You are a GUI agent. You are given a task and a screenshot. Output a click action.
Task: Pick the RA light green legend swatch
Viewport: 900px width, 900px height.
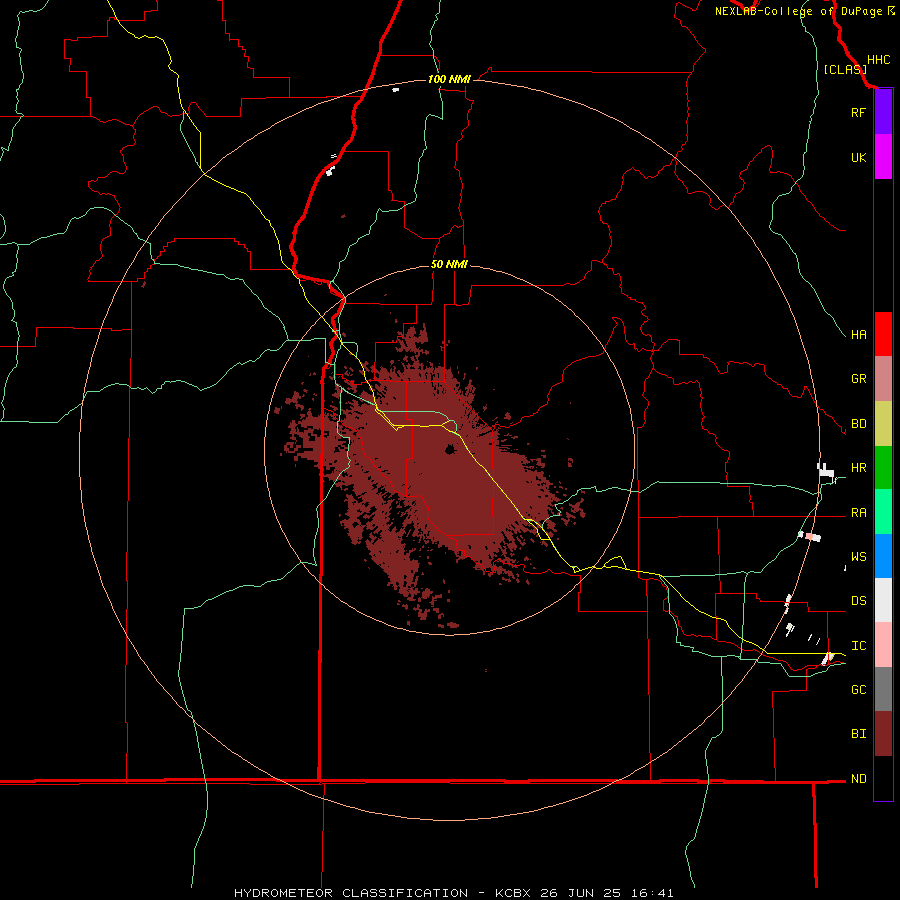[x=883, y=512]
